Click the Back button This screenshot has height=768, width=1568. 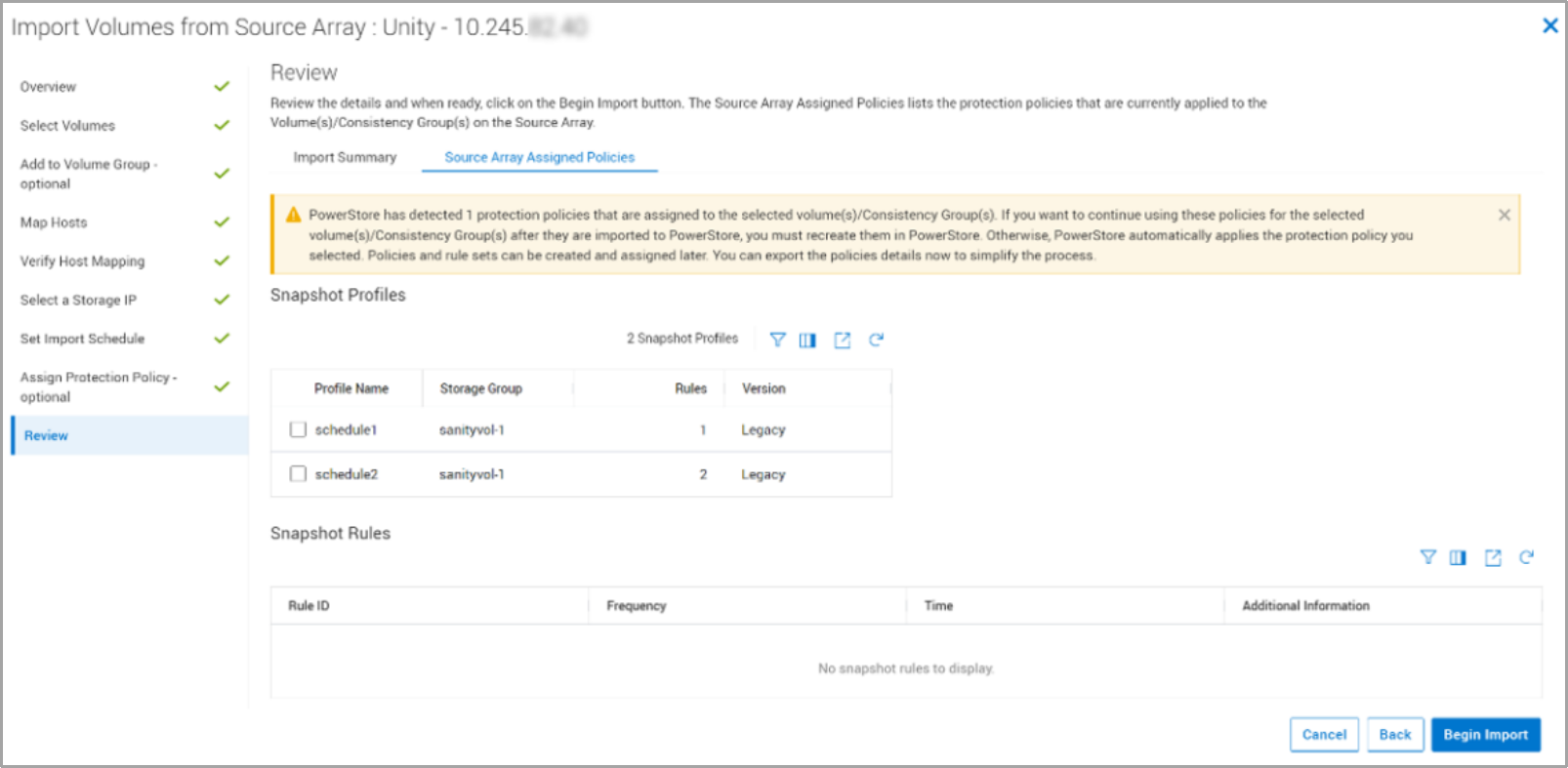click(x=1395, y=735)
